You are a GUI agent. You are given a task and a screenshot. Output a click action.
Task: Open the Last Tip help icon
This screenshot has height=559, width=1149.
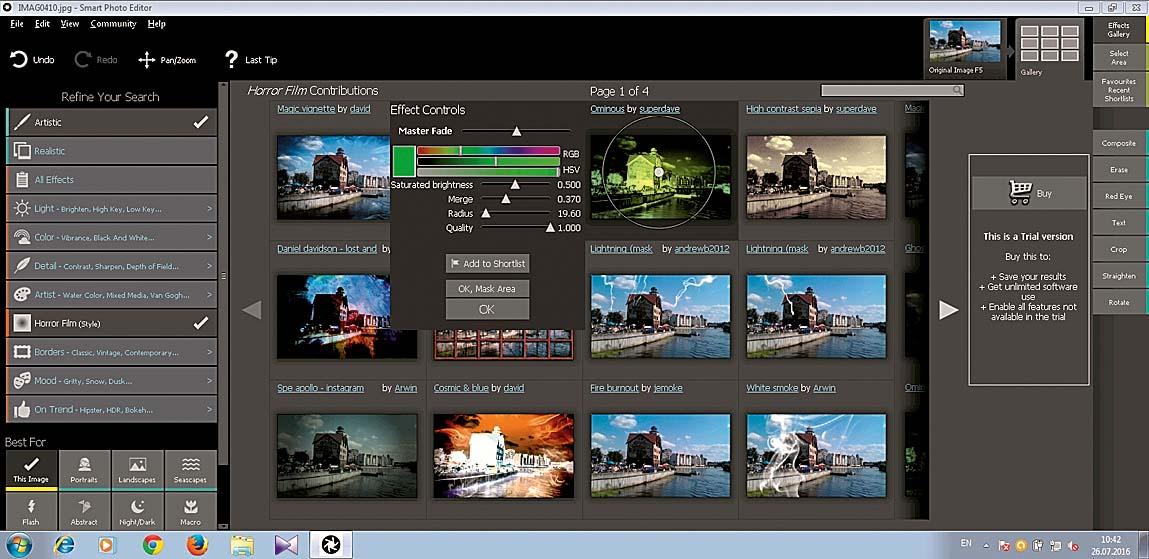point(231,60)
